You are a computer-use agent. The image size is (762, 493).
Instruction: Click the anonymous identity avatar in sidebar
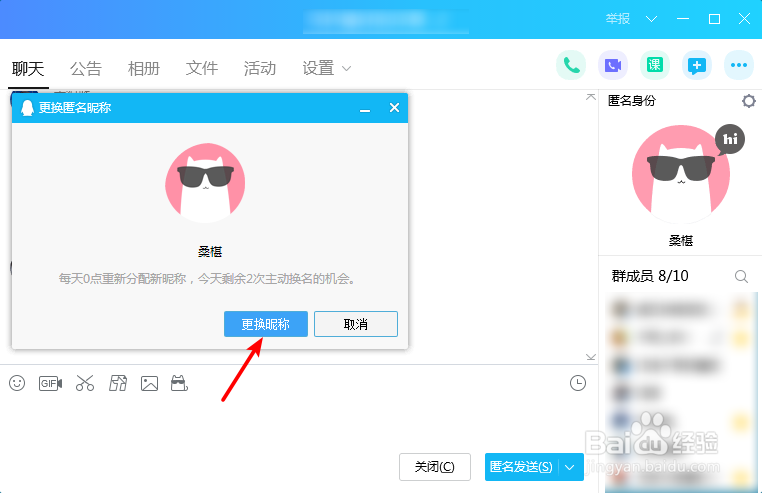coord(681,174)
